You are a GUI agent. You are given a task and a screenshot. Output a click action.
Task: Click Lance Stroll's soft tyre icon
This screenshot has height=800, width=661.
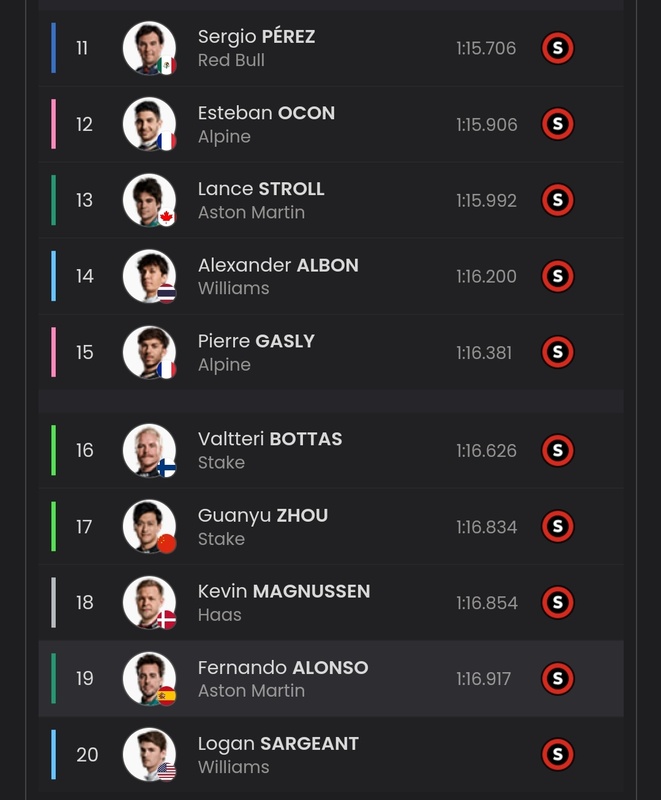(x=557, y=200)
